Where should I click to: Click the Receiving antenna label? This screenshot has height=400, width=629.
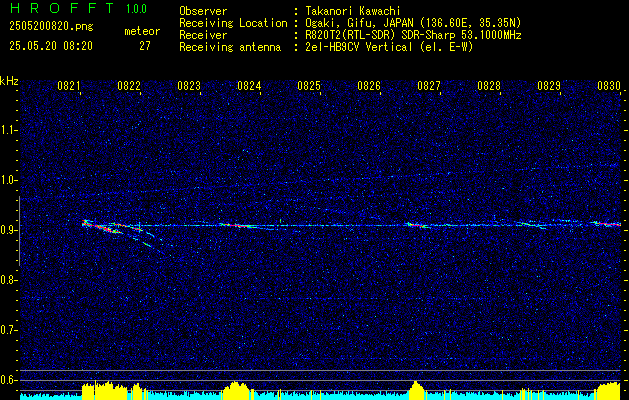pos(230,47)
